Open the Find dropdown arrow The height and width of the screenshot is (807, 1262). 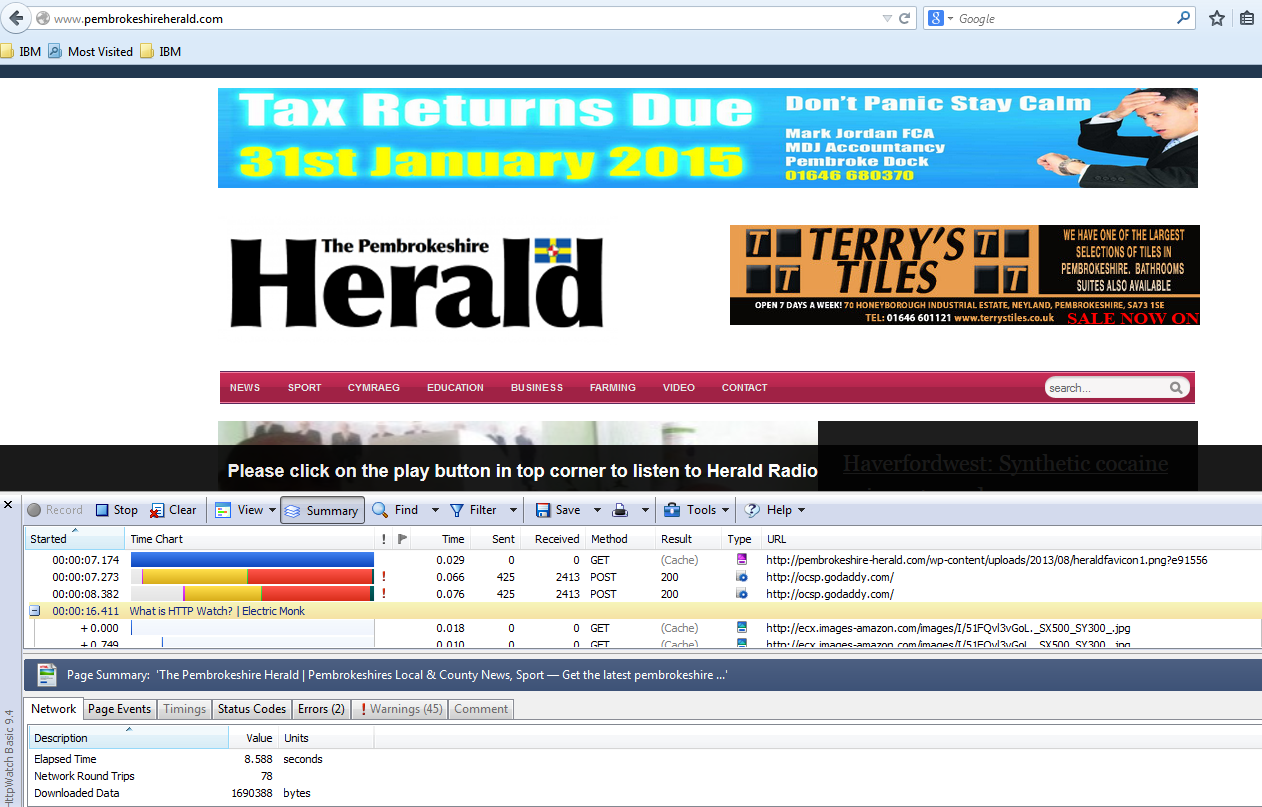[x=435, y=510]
